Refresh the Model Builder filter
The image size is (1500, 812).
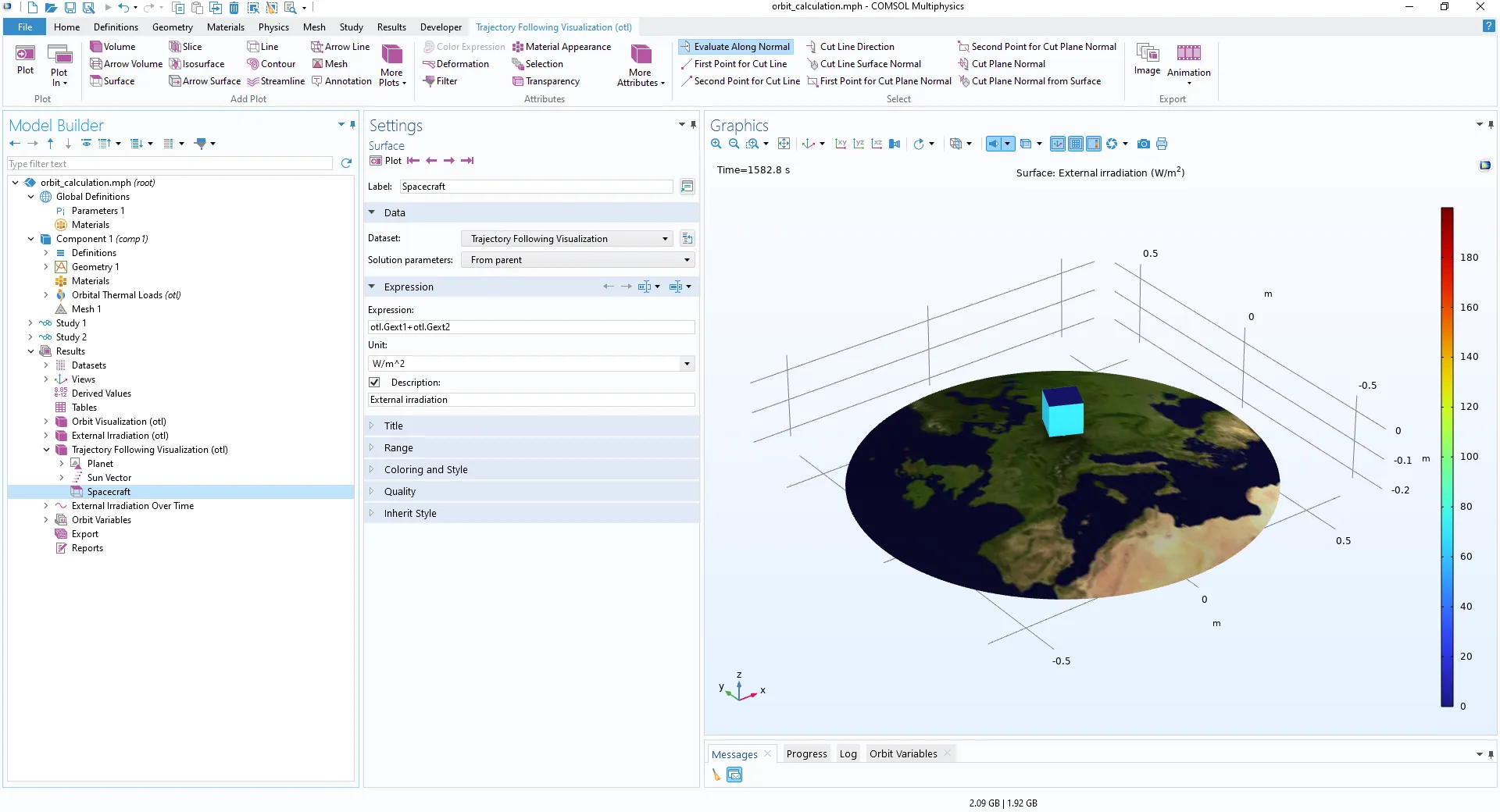tap(346, 163)
